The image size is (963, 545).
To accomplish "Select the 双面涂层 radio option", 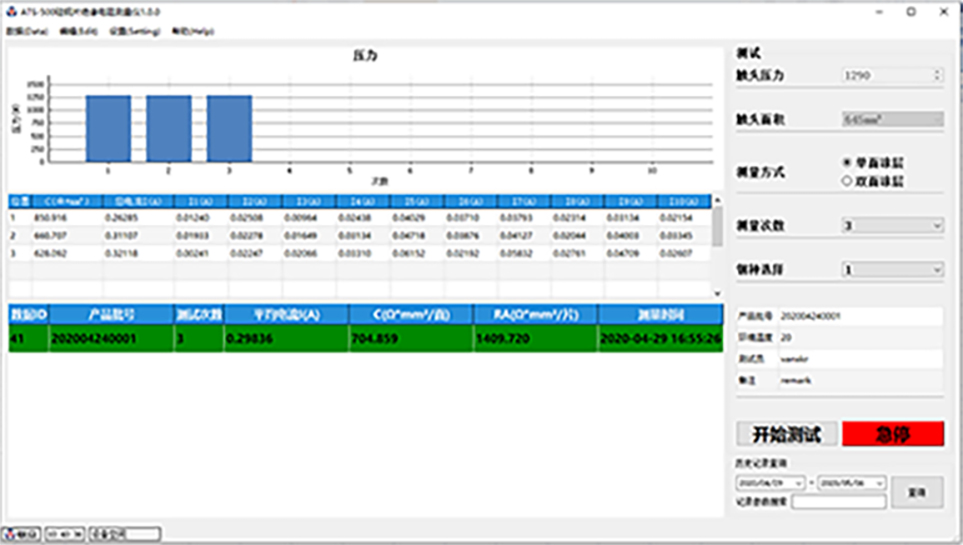I will click(x=847, y=181).
